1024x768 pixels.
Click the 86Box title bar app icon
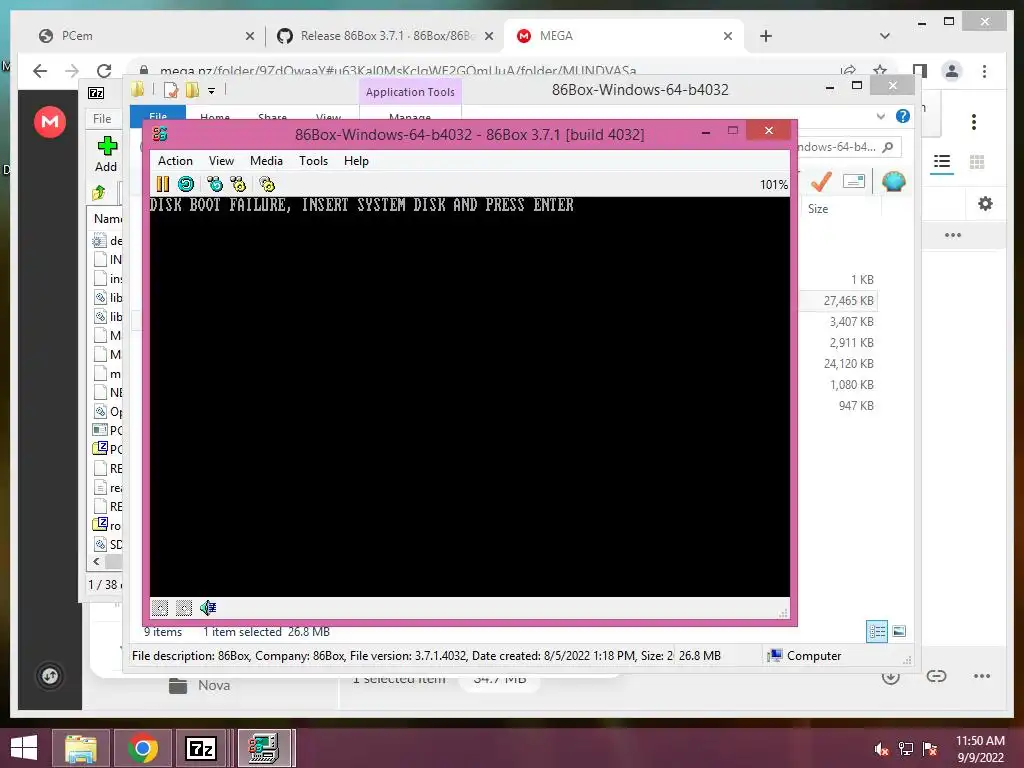point(160,134)
